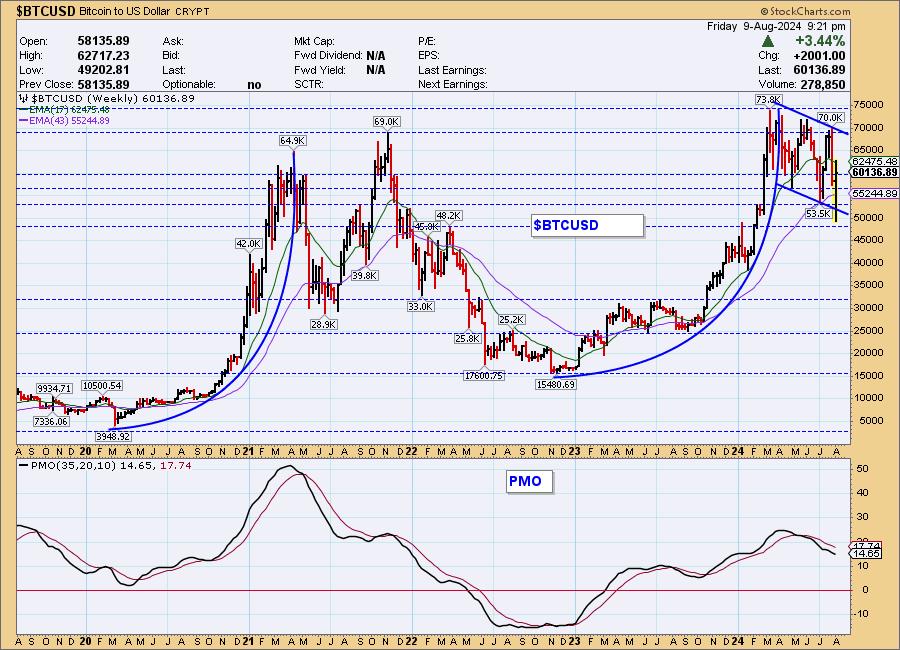The width and height of the screenshot is (900, 650).
Task: Click the 73.8K peak price label
Action: 768,100
